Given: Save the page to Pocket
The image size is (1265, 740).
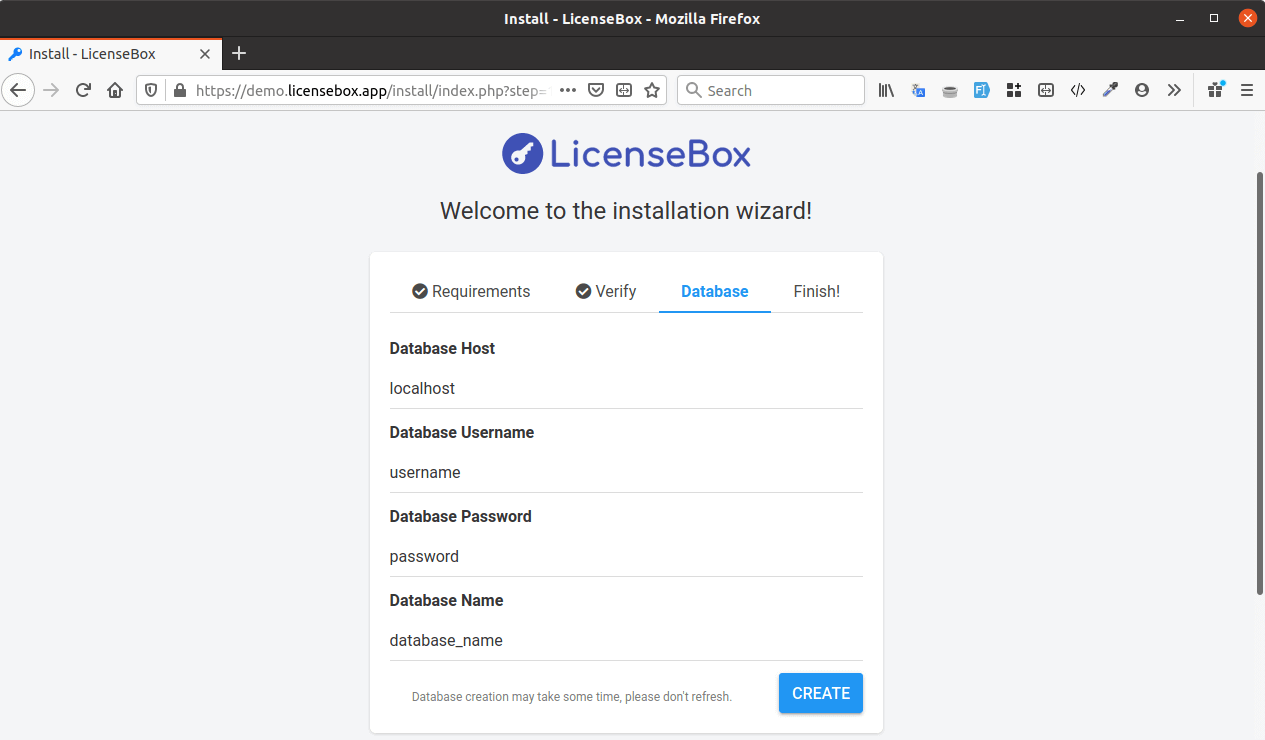Looking at the screenshot, I should coord(596,90).
